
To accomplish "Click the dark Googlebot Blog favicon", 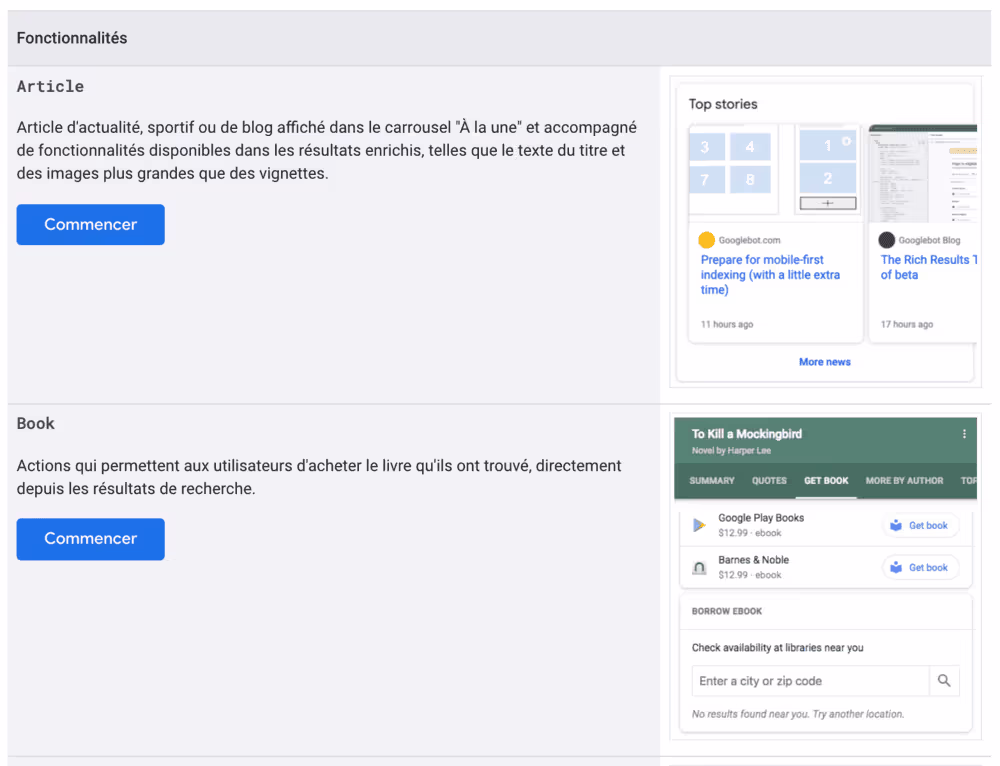I will [x=886, y=240].
